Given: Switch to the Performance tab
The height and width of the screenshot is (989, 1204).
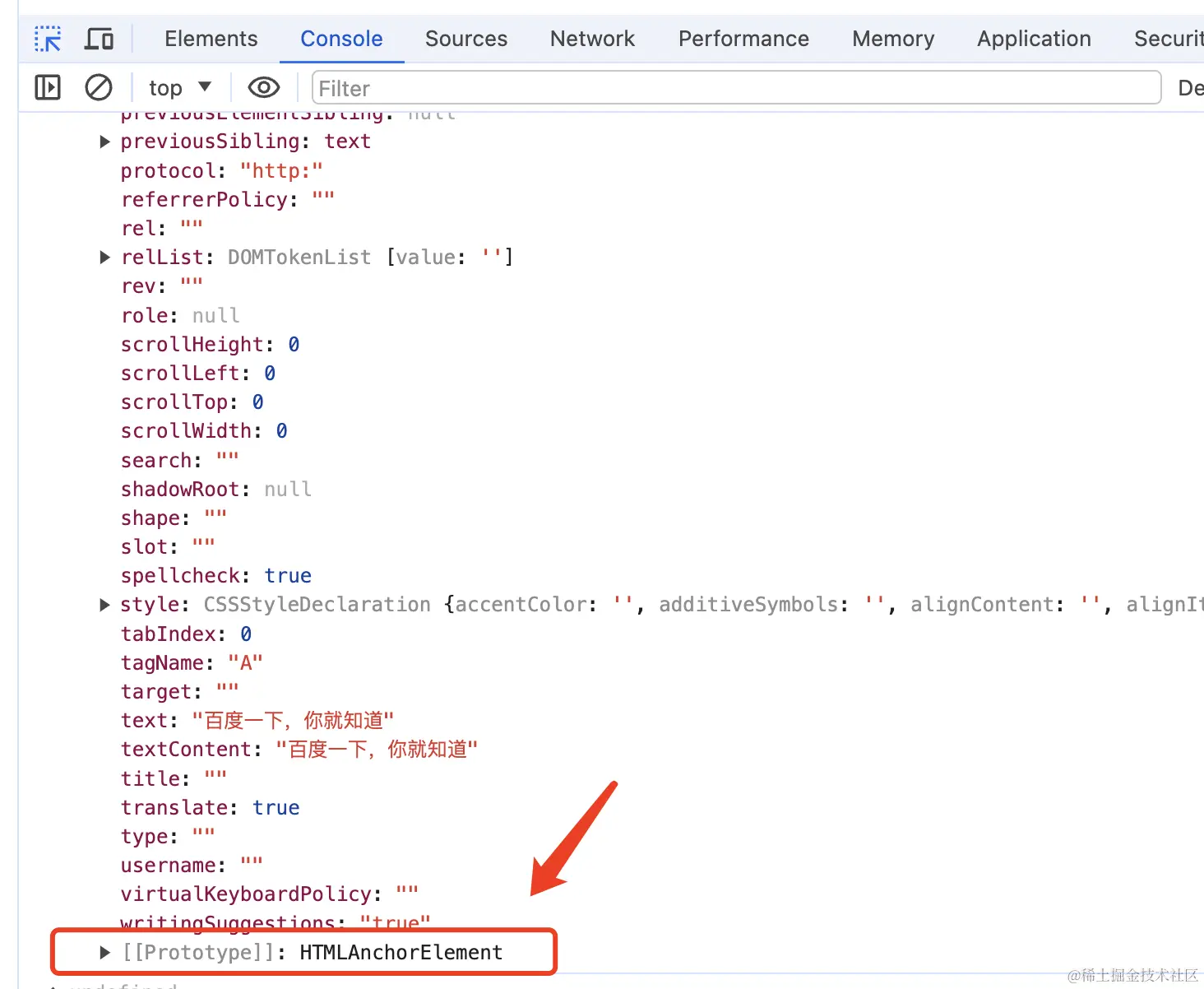Looking at the screenshot, I should [x=743, y=39].
